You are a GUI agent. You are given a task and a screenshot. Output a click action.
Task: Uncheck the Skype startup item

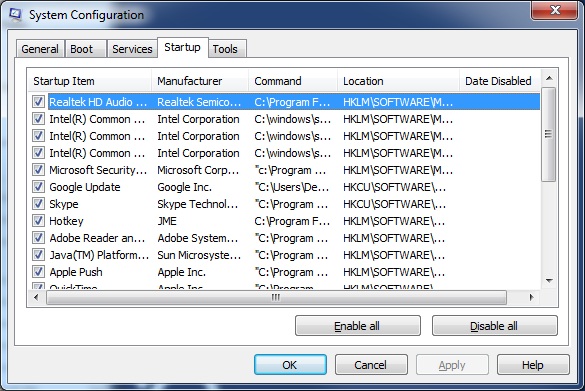tap(38, 204)
